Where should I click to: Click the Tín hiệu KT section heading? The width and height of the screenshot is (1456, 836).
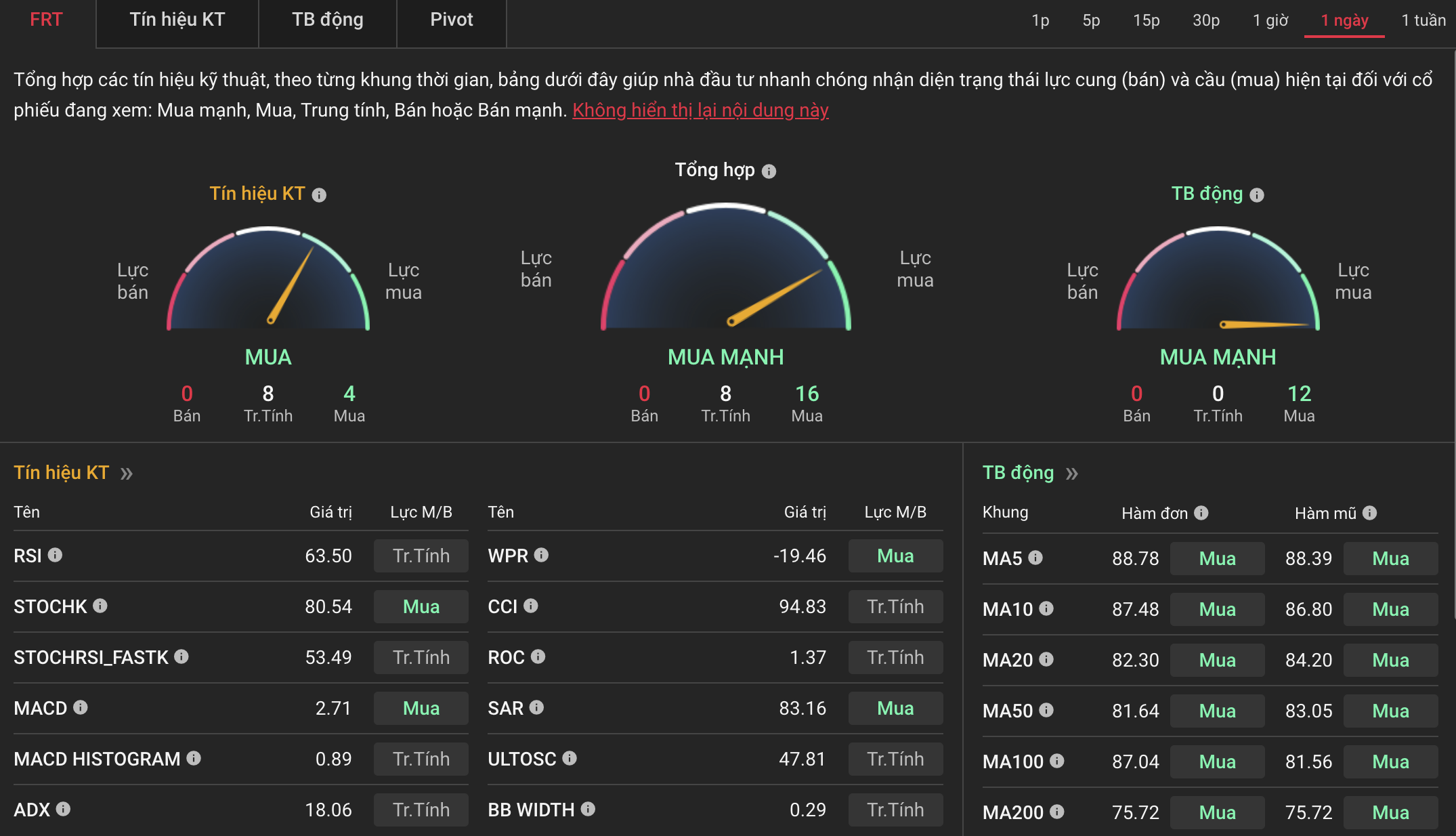point(61,473)
